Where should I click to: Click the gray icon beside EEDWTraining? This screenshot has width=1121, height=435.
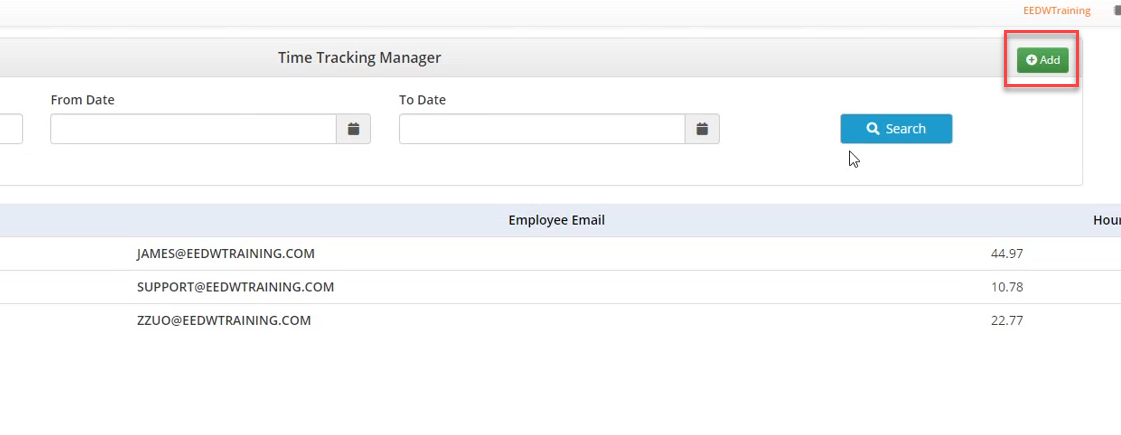click(x=1116, y=11)
